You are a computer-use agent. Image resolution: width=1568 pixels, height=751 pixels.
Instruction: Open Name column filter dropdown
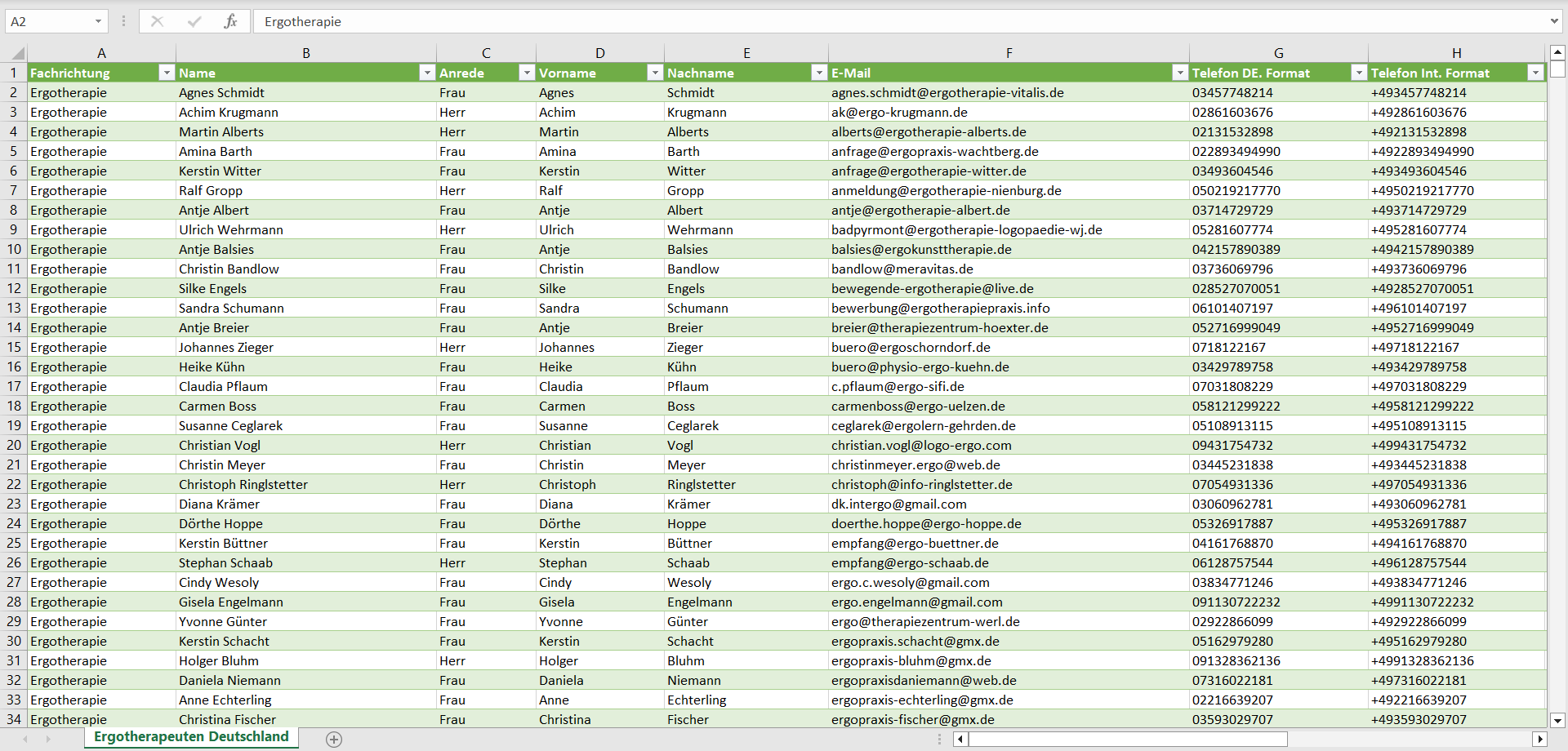[426, 73]
